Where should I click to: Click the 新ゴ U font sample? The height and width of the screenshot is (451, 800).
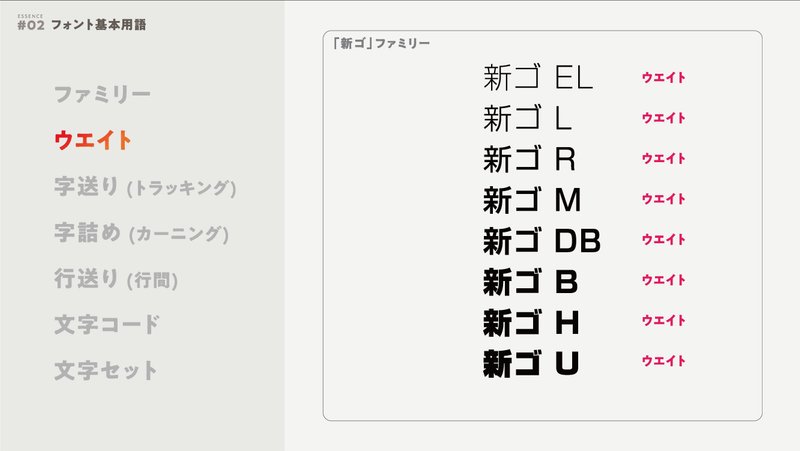531,363
